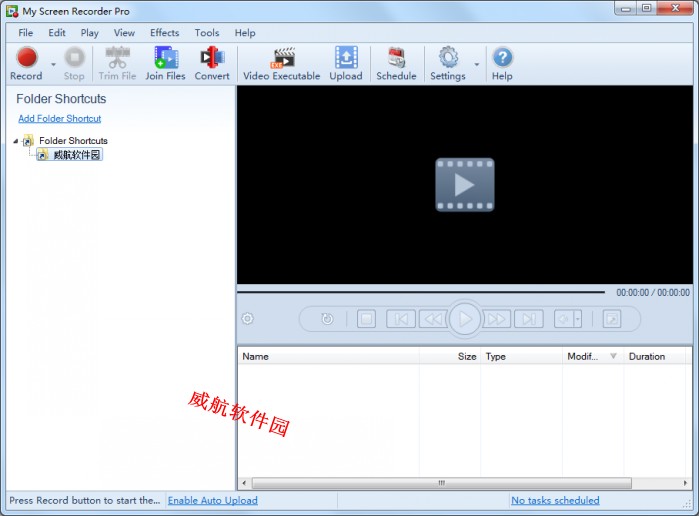Click the player stop square button
Screen dimensions: 699x516
[366, 318]
